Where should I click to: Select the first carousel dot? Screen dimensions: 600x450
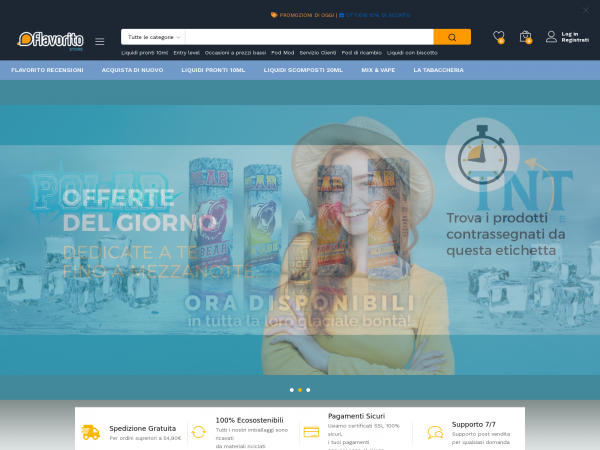(x=291, y=389)
